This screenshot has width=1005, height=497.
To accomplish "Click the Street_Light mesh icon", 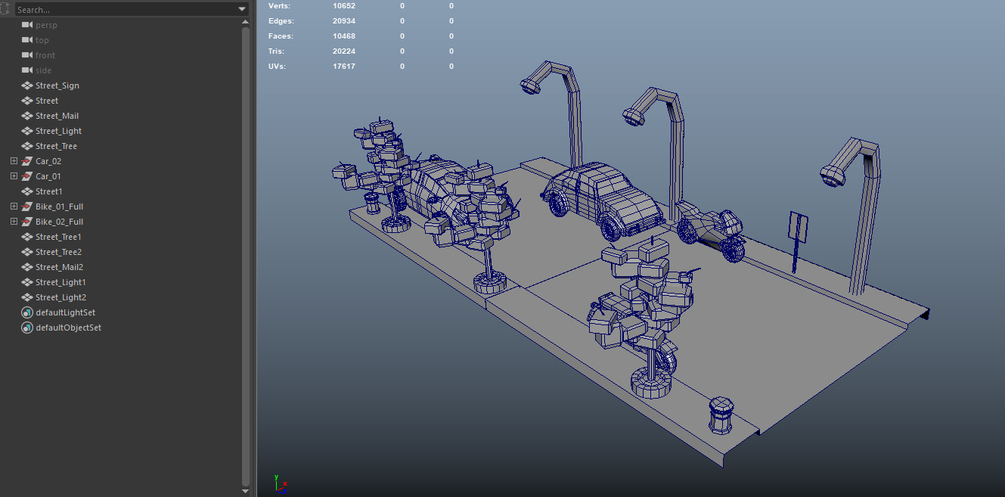I will 27,131.
